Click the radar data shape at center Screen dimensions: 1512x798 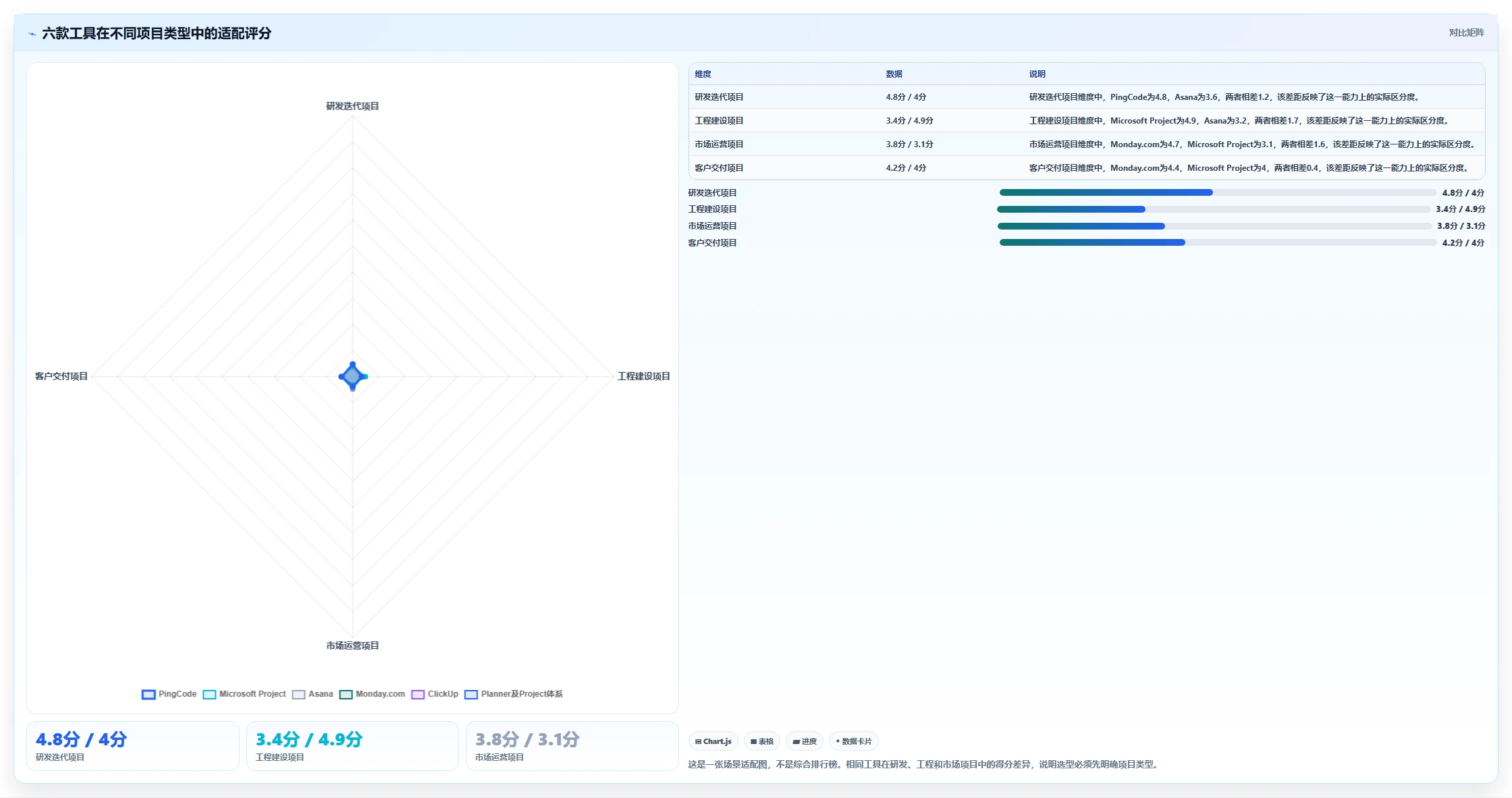tap(352, 377)
